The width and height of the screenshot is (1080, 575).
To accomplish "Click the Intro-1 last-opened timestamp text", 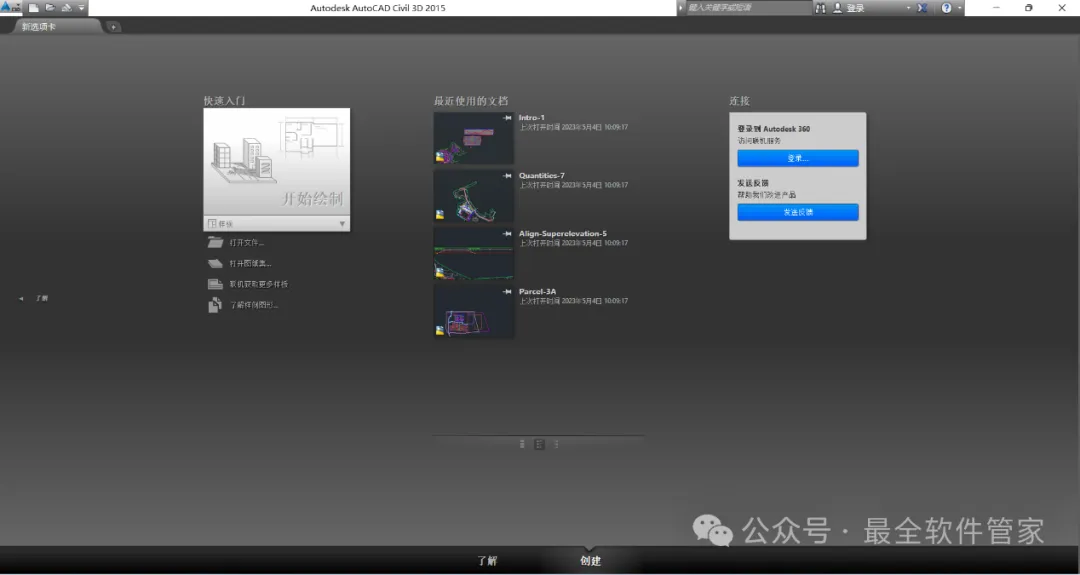I will click(573, 127).
